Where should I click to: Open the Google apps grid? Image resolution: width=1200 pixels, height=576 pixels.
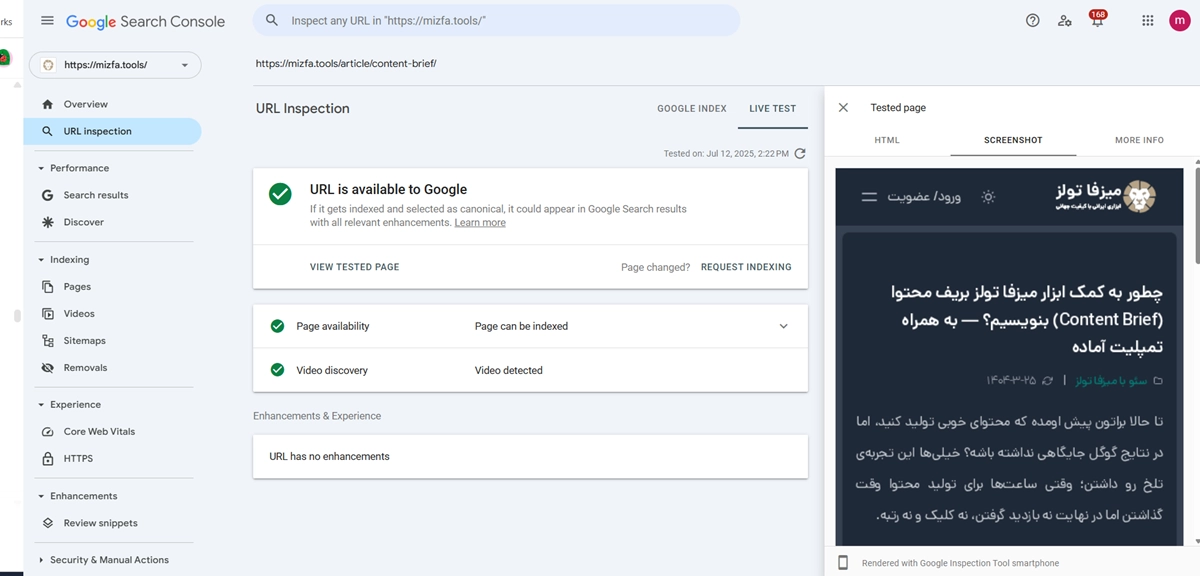coord(1147,21)
